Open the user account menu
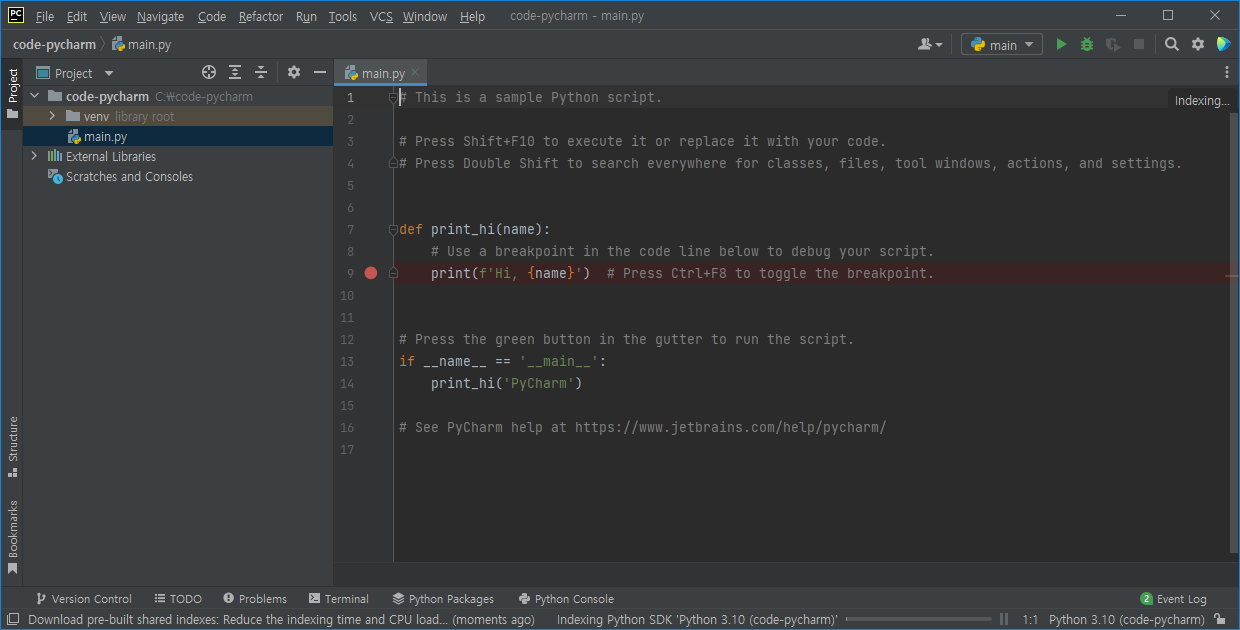This screenshot has height=630, width=1240. coord(930,44)
